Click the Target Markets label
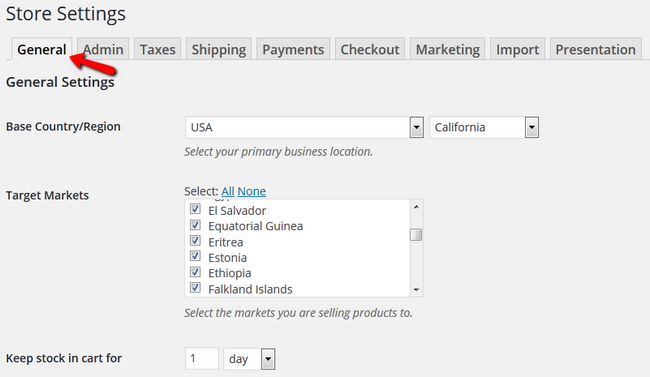The height and width of the screenshot is (377, 650). (x=47, y=195)
